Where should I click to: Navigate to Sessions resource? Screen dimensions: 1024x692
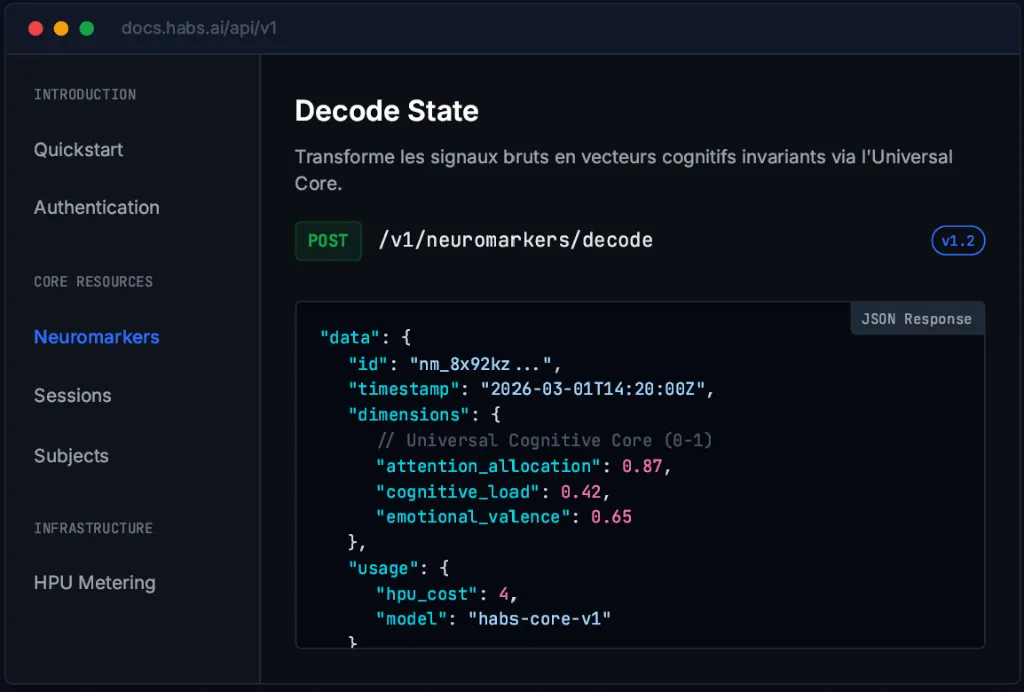(72, 396)
